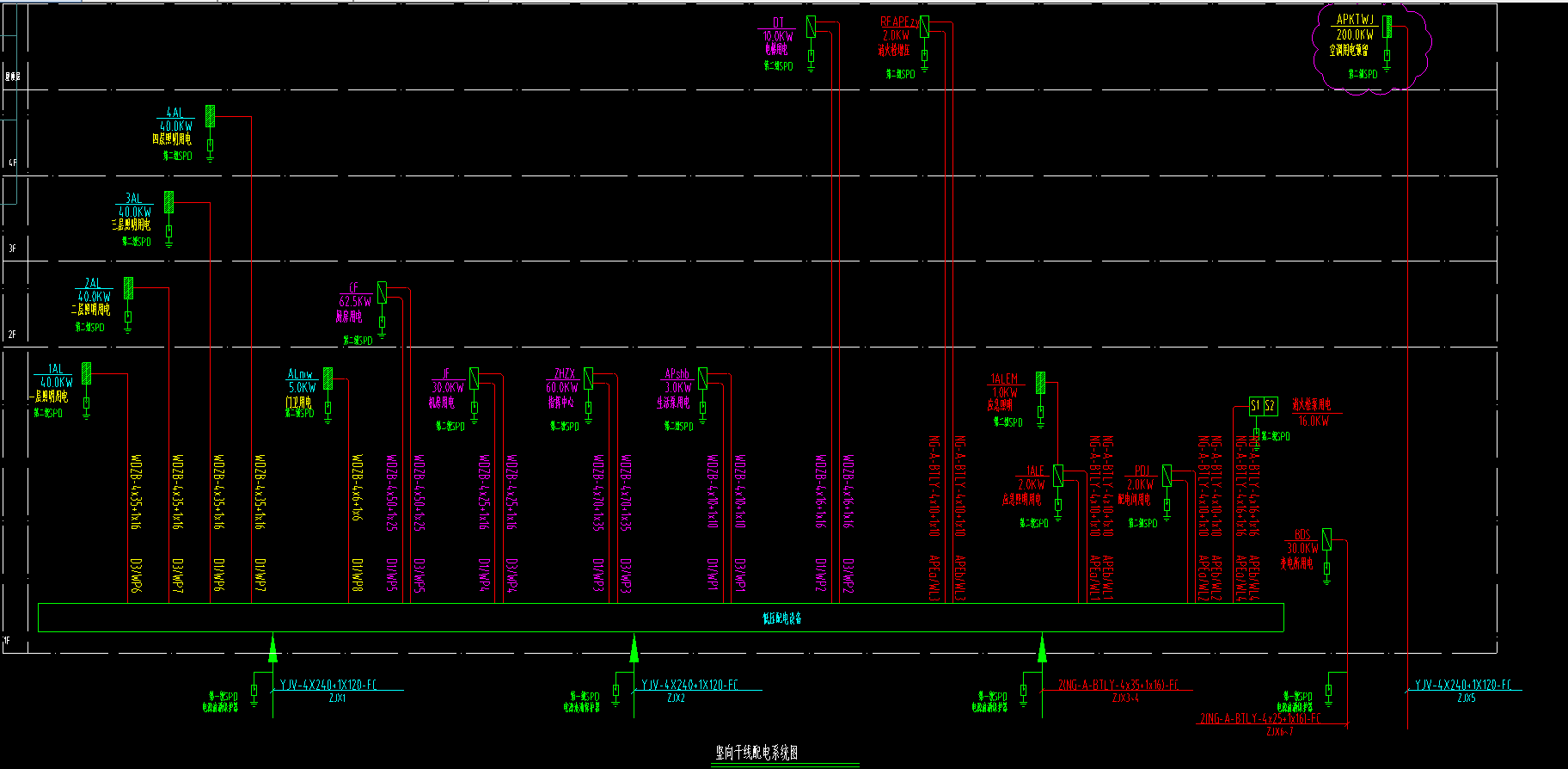This screenshot has height=769, width=1568.
Task: Click the ALmw 5.0KW load text
Action: tap(302, 388)
